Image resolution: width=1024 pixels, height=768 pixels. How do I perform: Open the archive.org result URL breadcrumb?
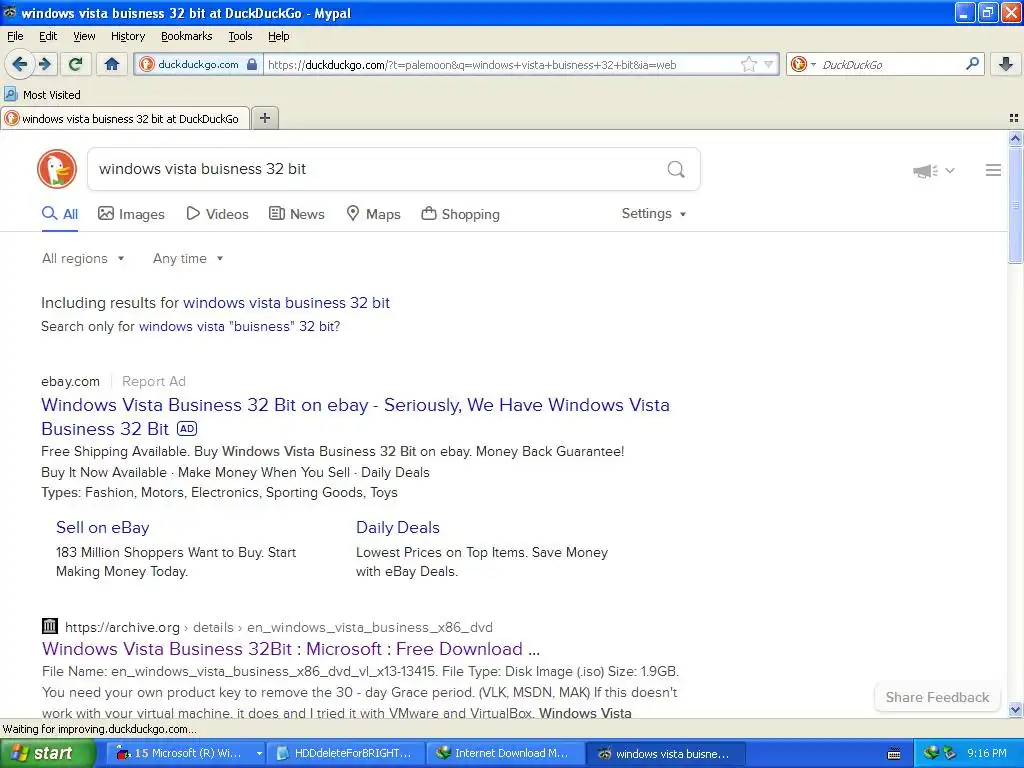point(279,628)
